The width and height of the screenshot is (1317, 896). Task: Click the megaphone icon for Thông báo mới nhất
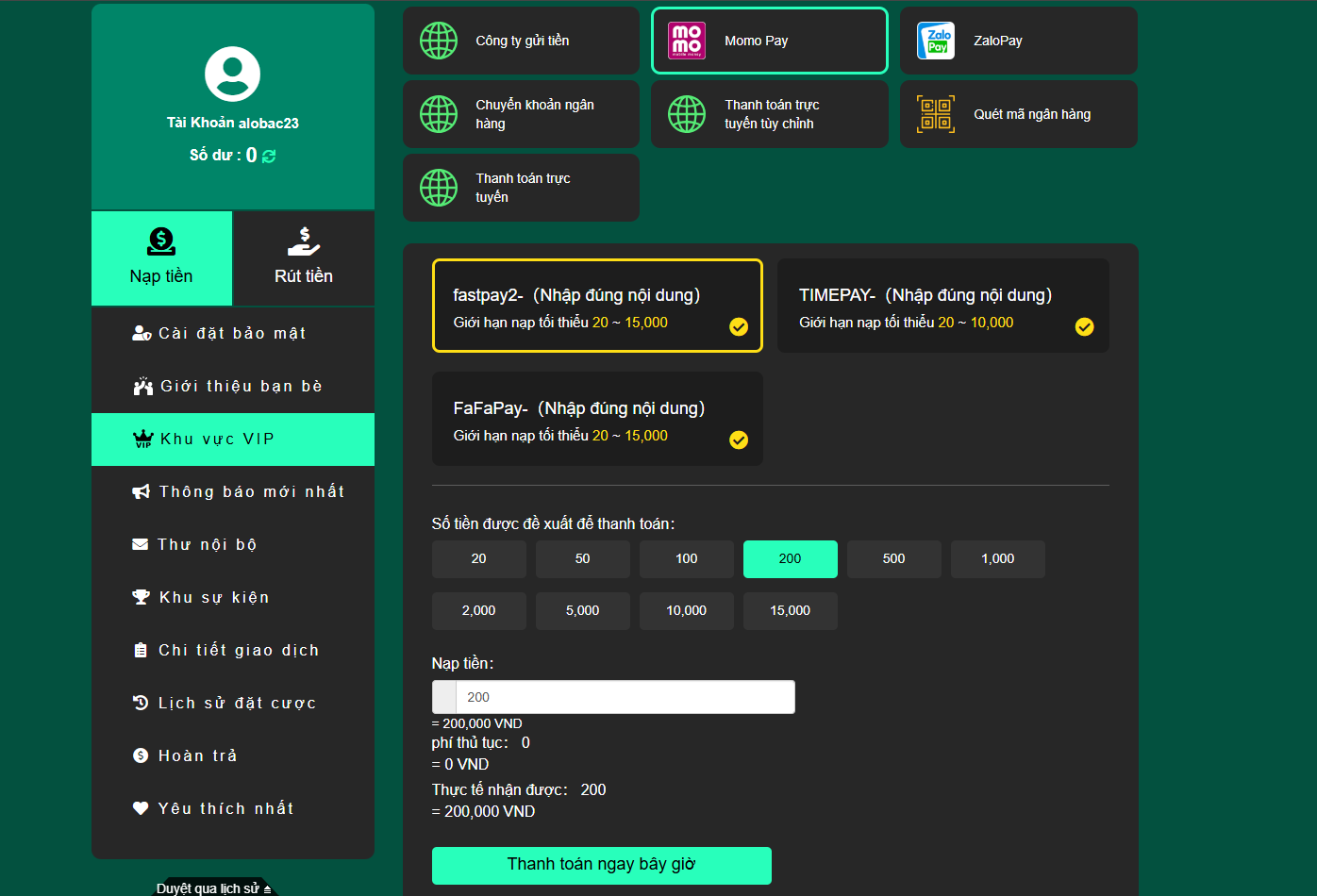pyautogui.click(x=142, y=491)
